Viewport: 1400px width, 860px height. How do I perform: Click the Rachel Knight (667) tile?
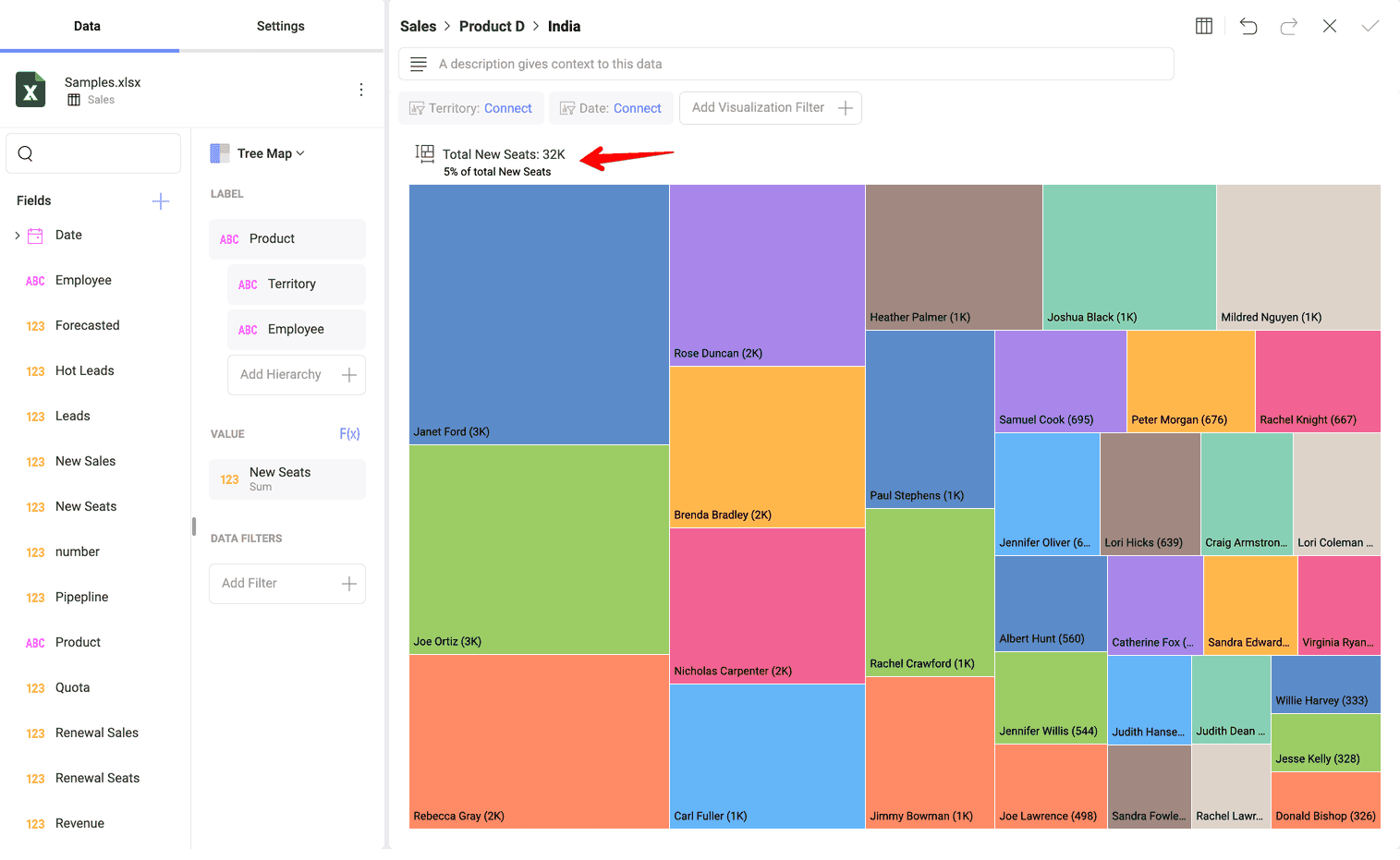(x=1318, y=382)
